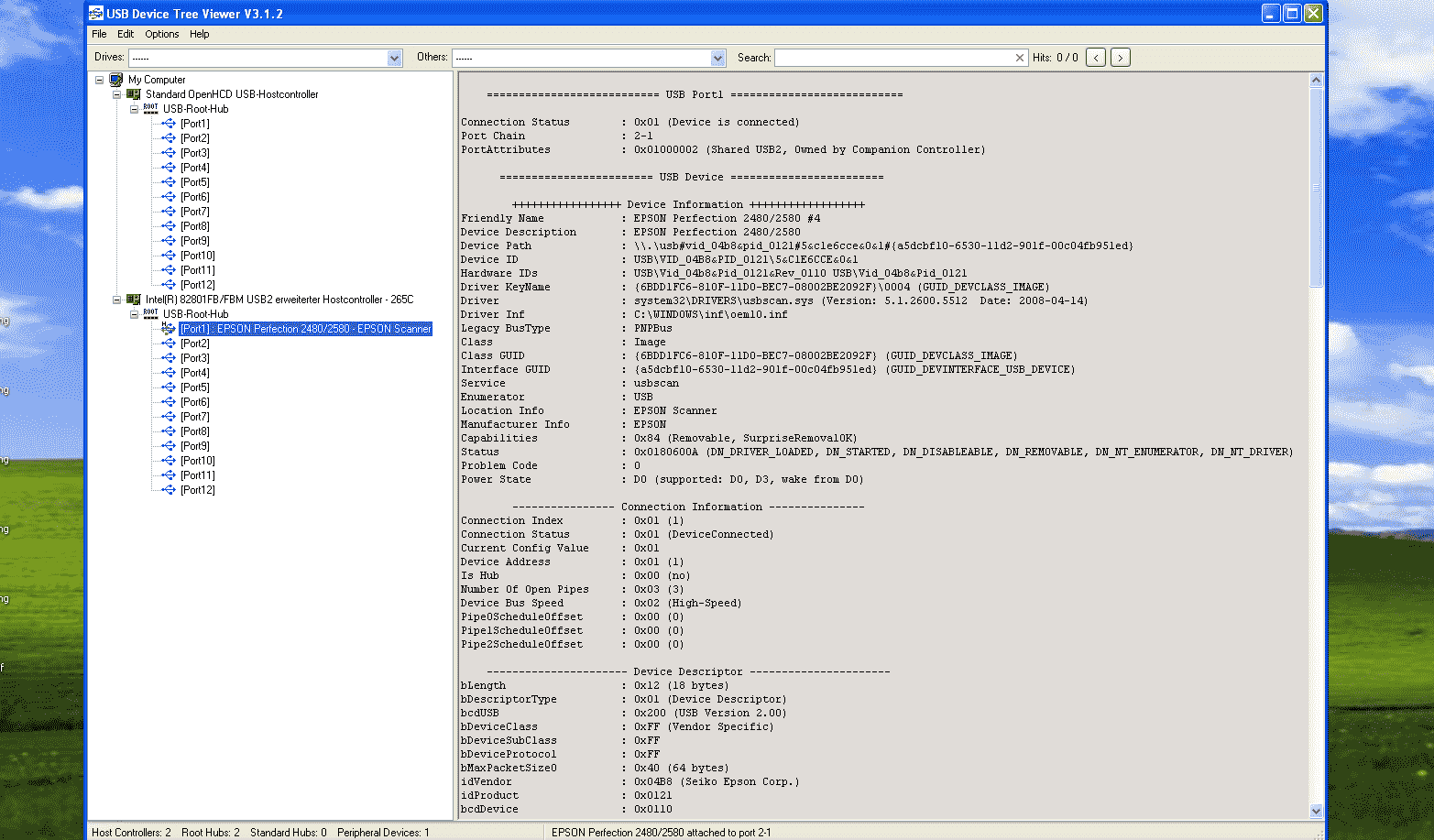Select [Port7] label under the OpenHCD root hub
The height and width of the screenshot is (840, 1434).
[x=195, y=212]
